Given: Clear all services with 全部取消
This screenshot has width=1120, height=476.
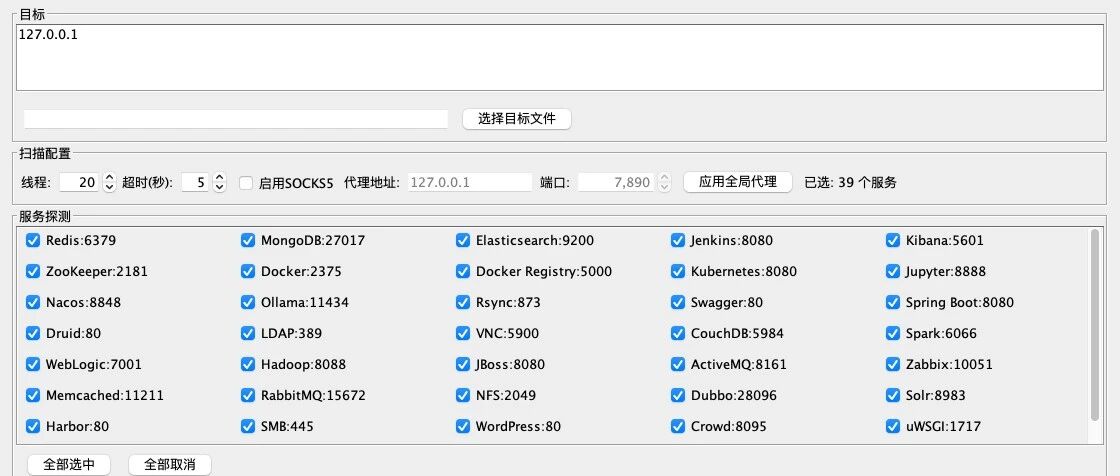Looking at the screenshot, I should pyautogui.click(x=170, y=465).
